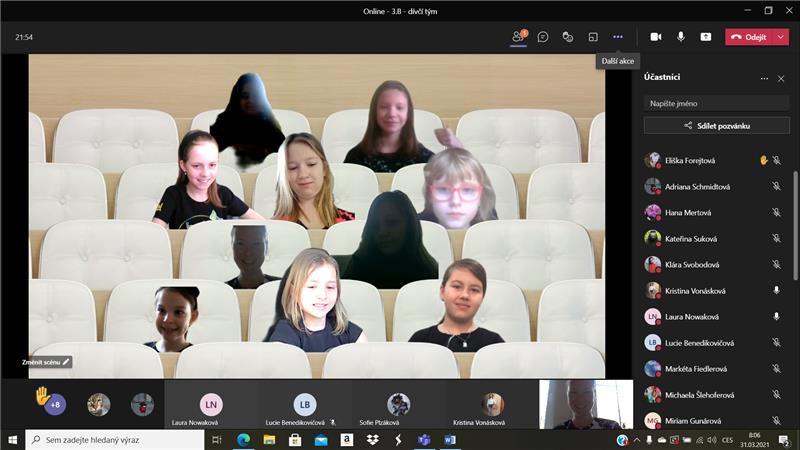Select the Sofie Plzáková video tile
The image size is (800, 450).
coord(398,404)
